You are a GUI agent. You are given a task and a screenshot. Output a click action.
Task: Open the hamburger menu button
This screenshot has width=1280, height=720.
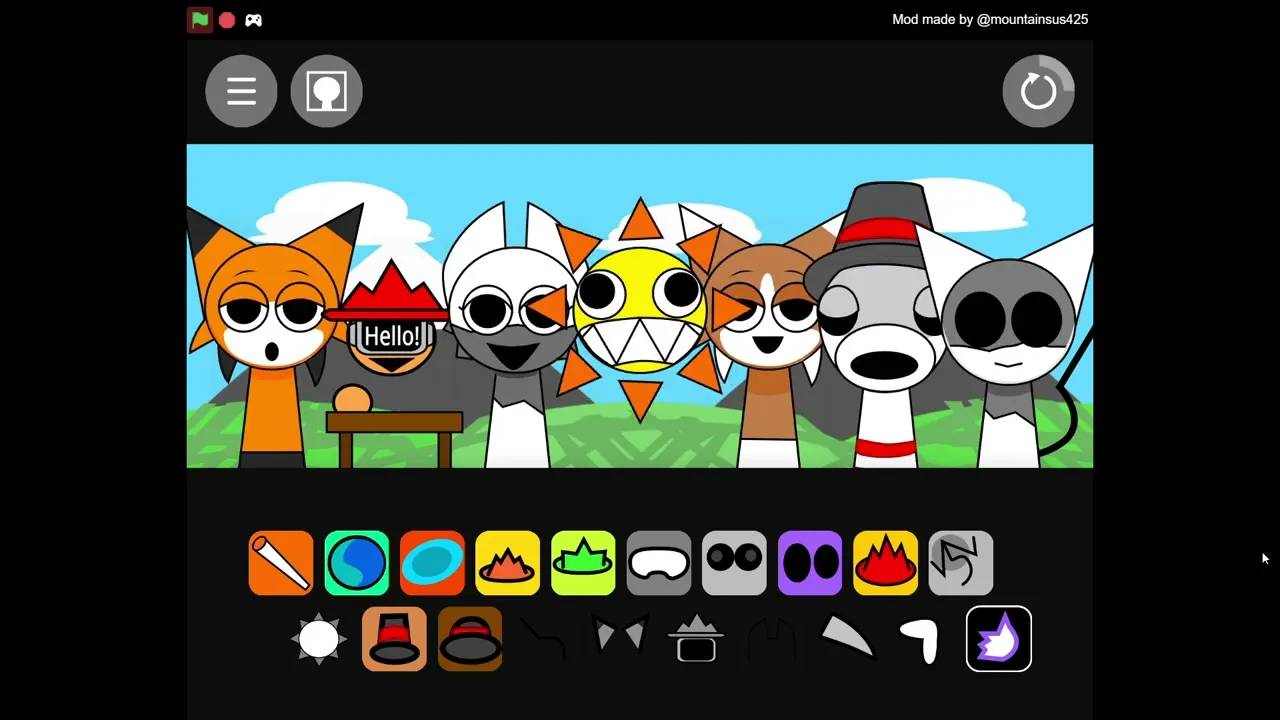[x=241, y=91]
